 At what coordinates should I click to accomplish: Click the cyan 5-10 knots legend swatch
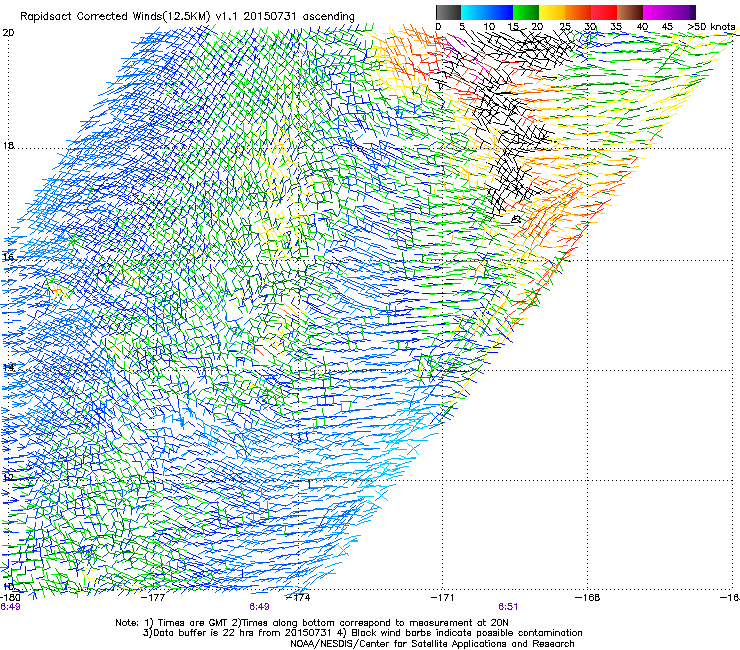tap(474, 12)
